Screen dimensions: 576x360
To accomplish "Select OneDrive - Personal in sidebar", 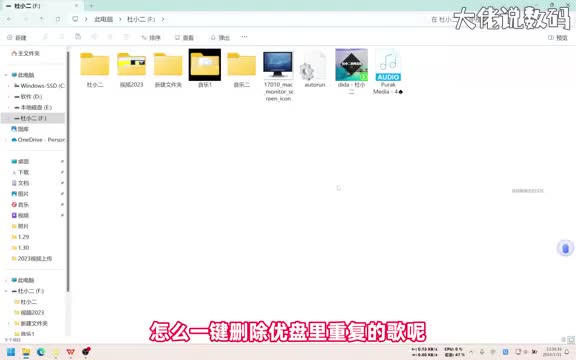I will pos(38,140).
